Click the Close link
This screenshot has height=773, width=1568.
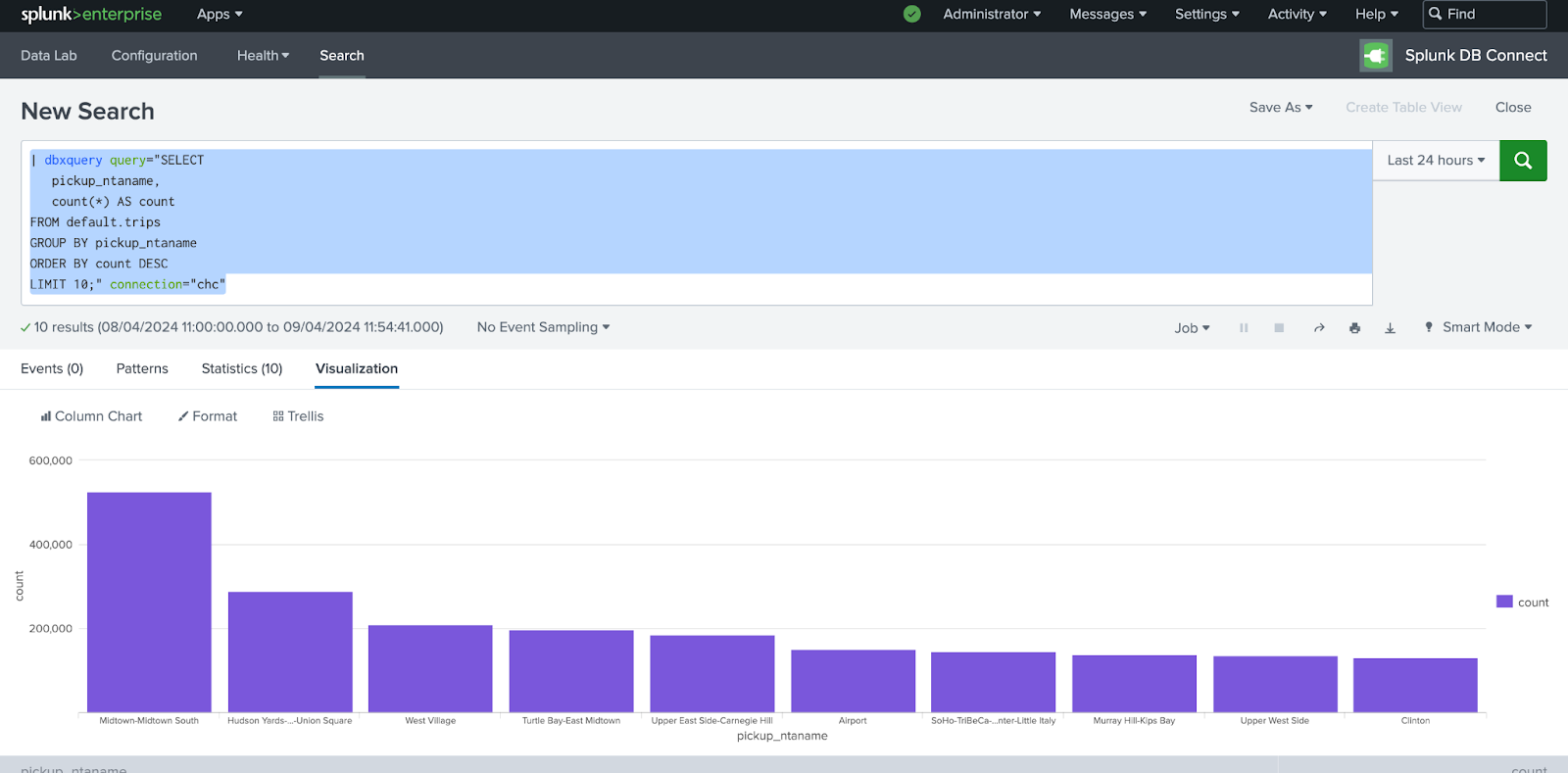pyautogui.click(x=1512, y=108)
